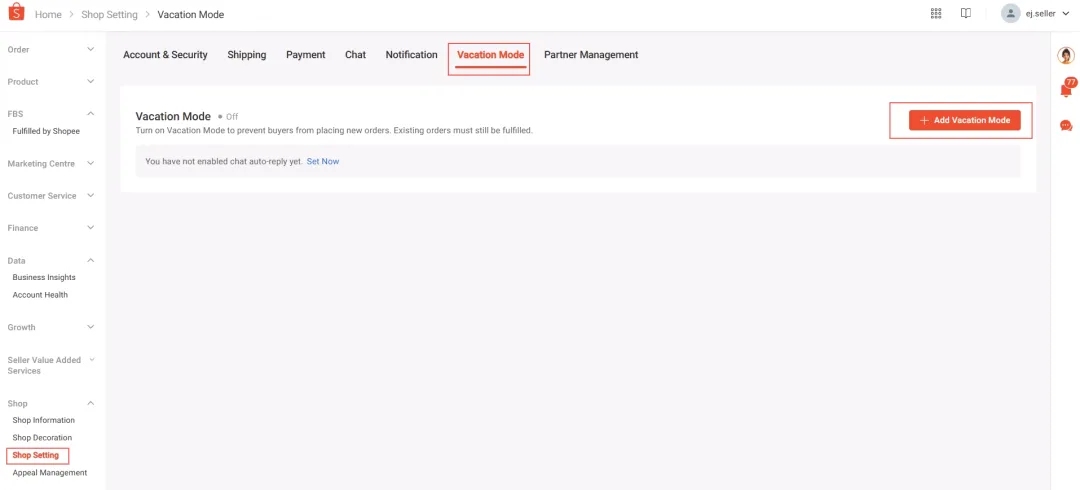Click the ej.seller username text

point(1041,14)
